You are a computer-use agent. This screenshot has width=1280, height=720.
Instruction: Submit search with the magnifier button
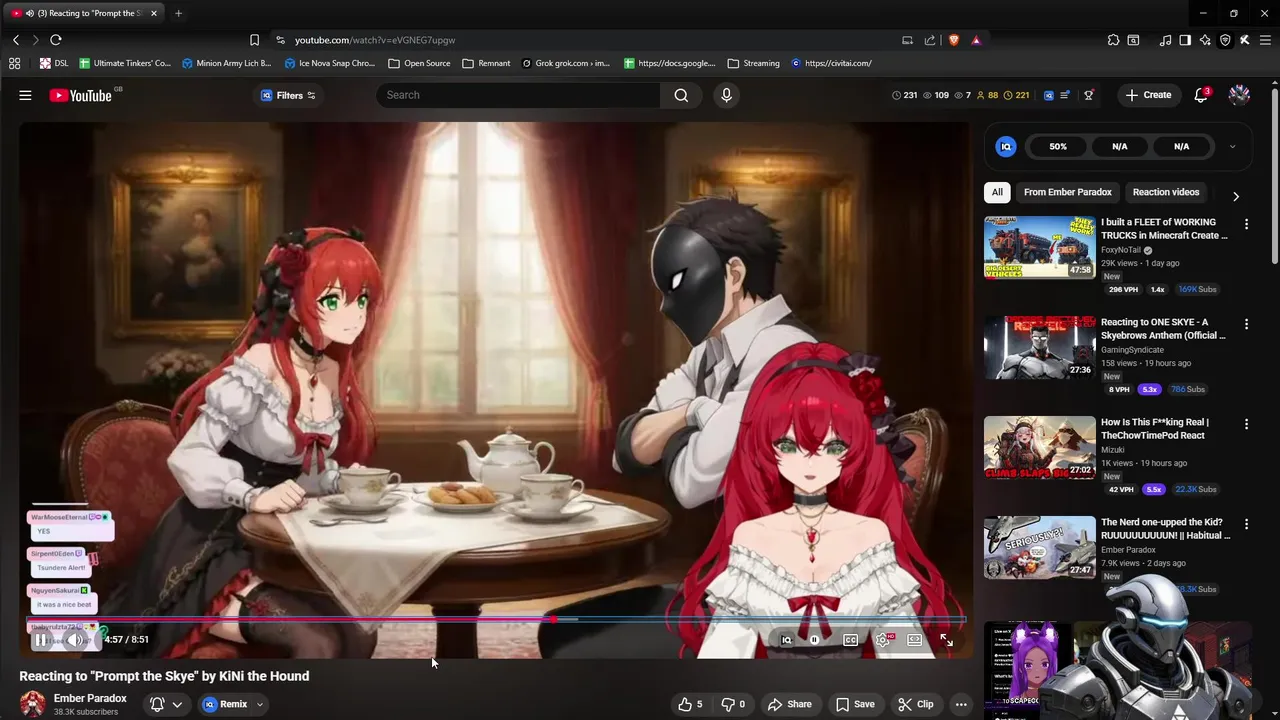(681, 95)
